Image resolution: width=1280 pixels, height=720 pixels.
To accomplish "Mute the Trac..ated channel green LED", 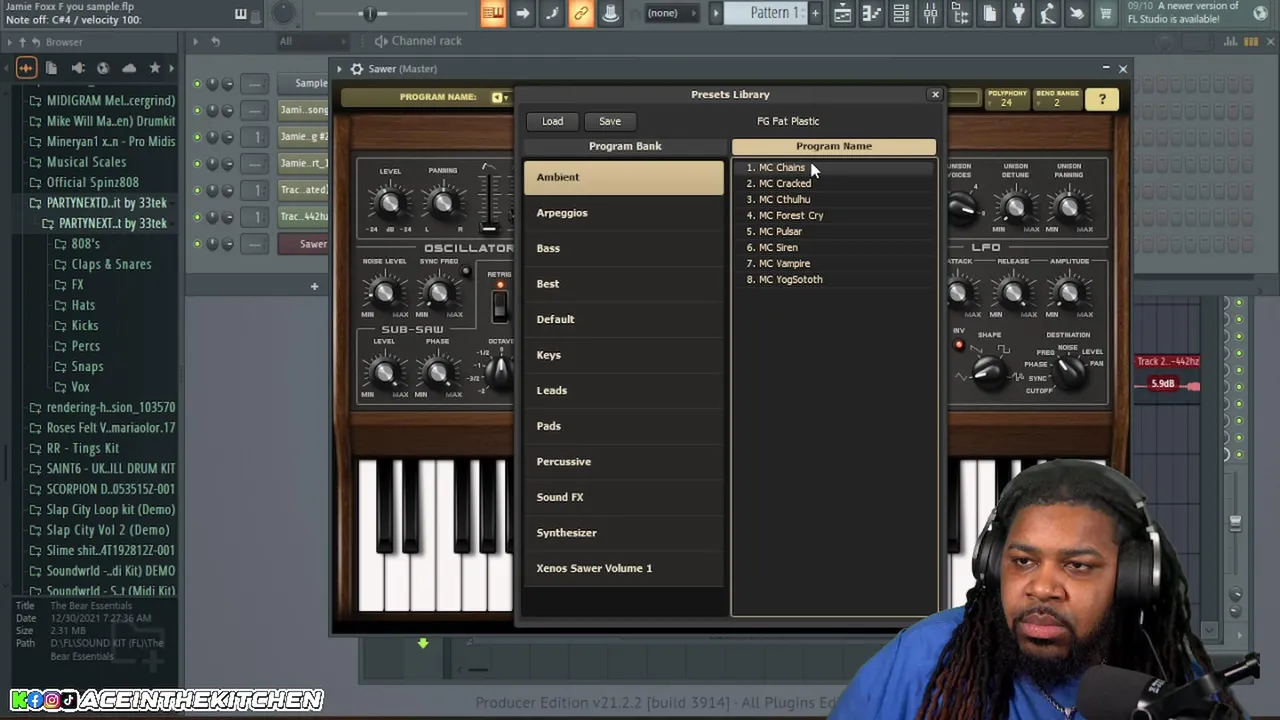I will click(198, 190).
